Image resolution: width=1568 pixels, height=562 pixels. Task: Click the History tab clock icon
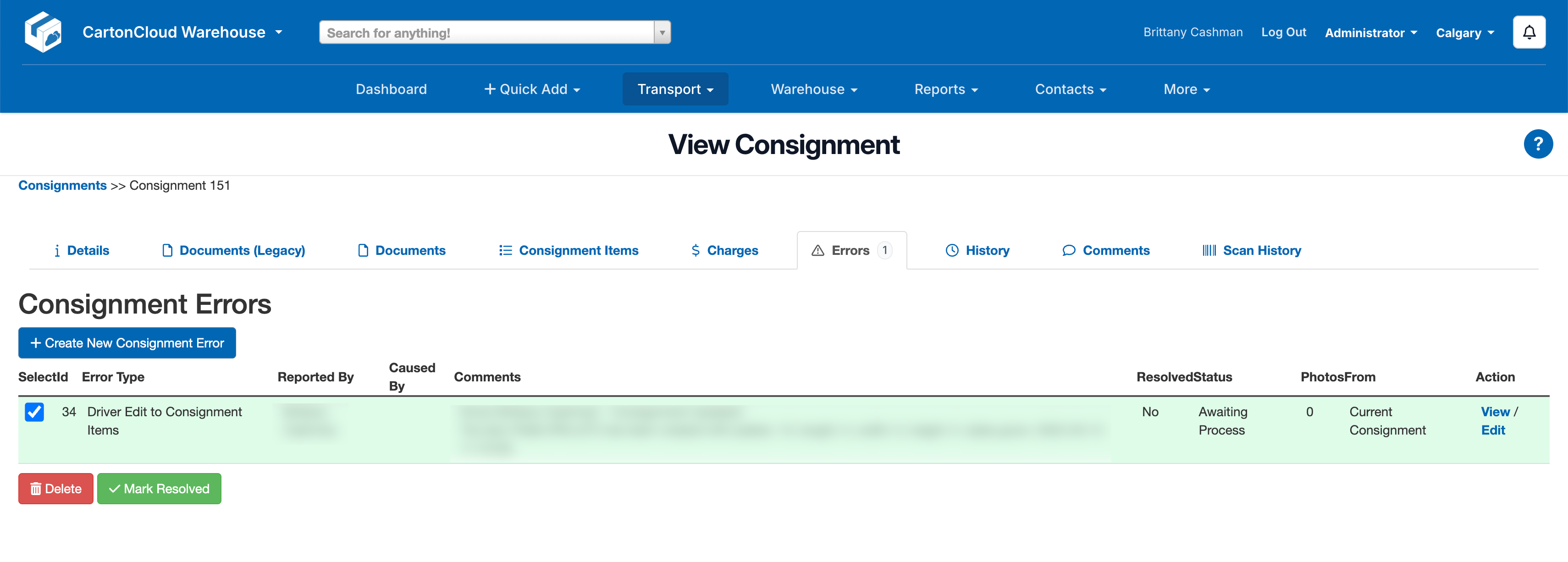point(951,250)
